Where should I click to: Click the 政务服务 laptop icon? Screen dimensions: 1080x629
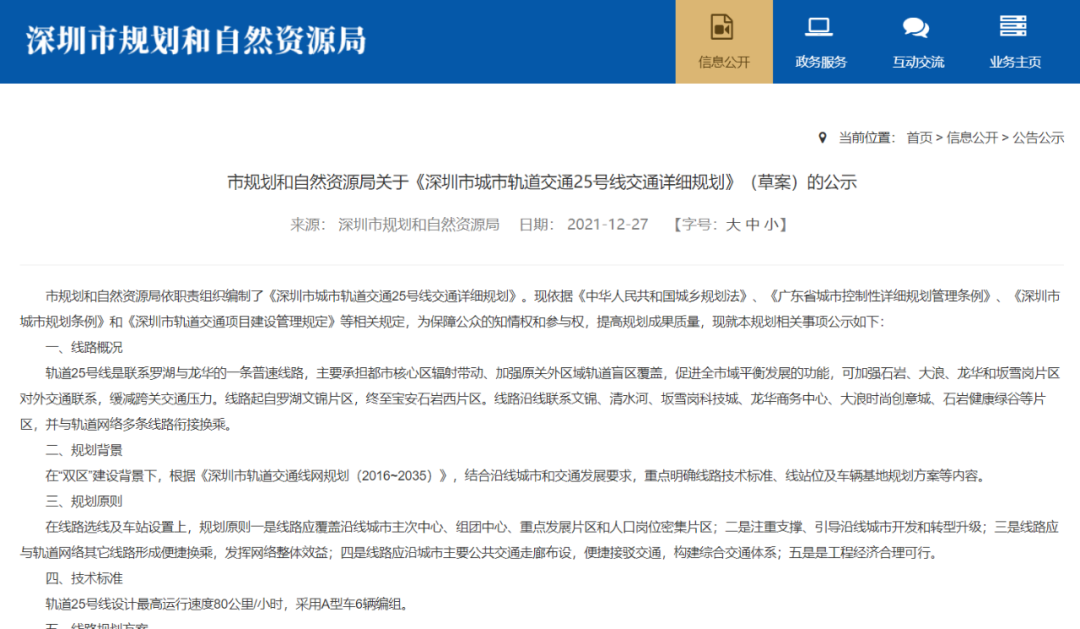(x=819, y=28)
